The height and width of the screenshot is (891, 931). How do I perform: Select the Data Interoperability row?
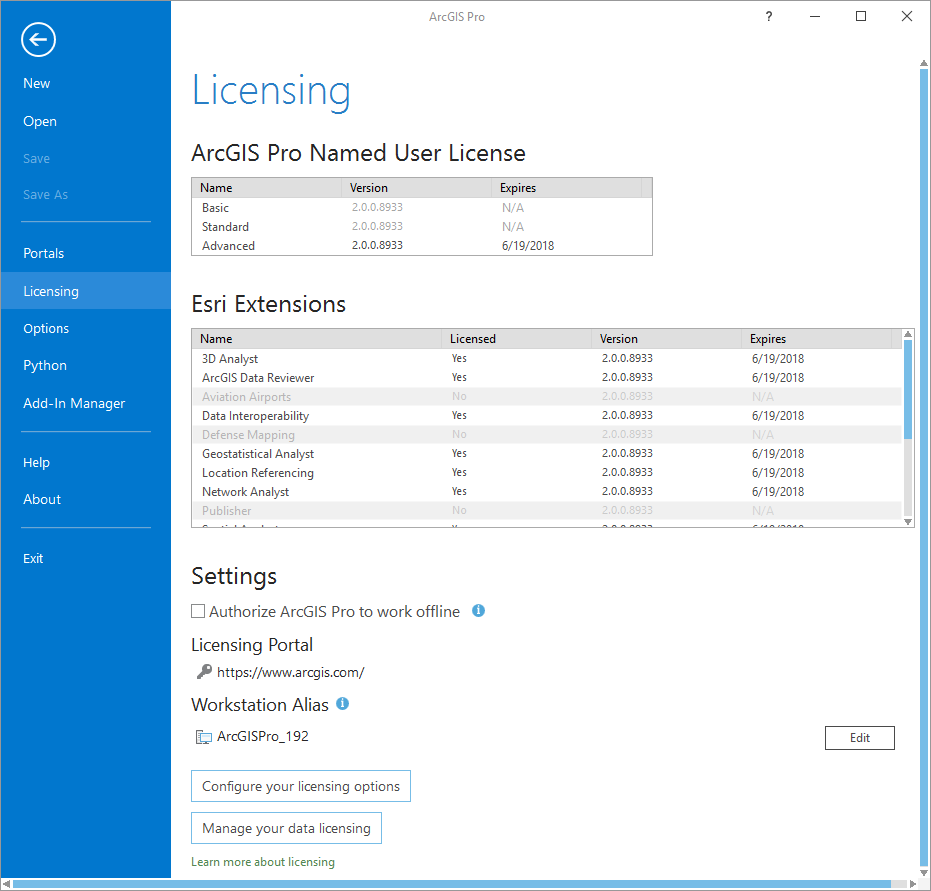click(547, 416)
